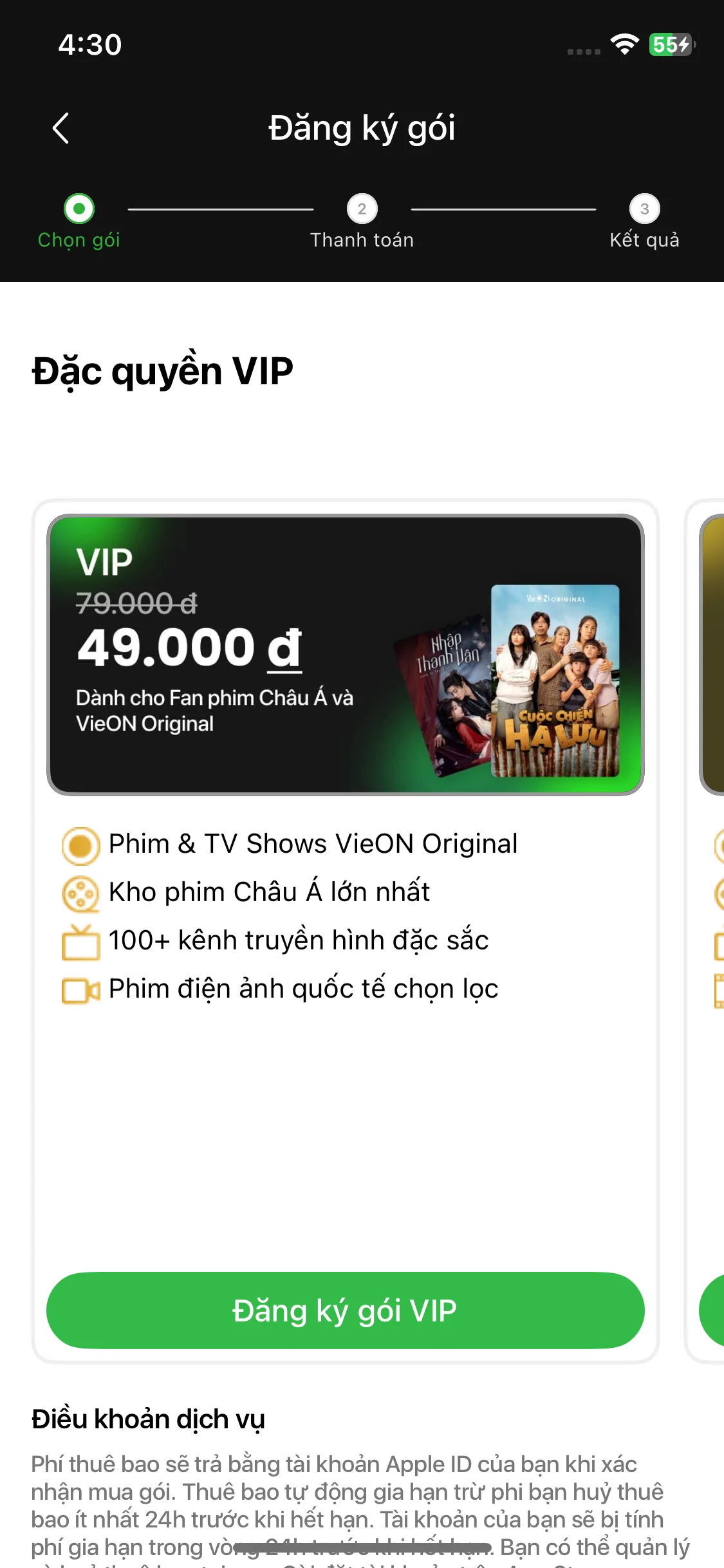Screen dimensions: 724x1568
Task: Select step 3 'Kết quả' circle
Action: point(645,209)
